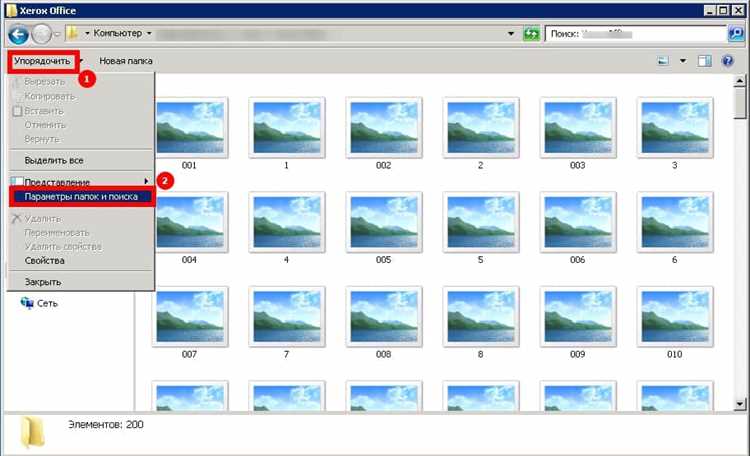Viewport: 750px width, 456px height.
Task: Select the Сеть network item
Action: 39,303
